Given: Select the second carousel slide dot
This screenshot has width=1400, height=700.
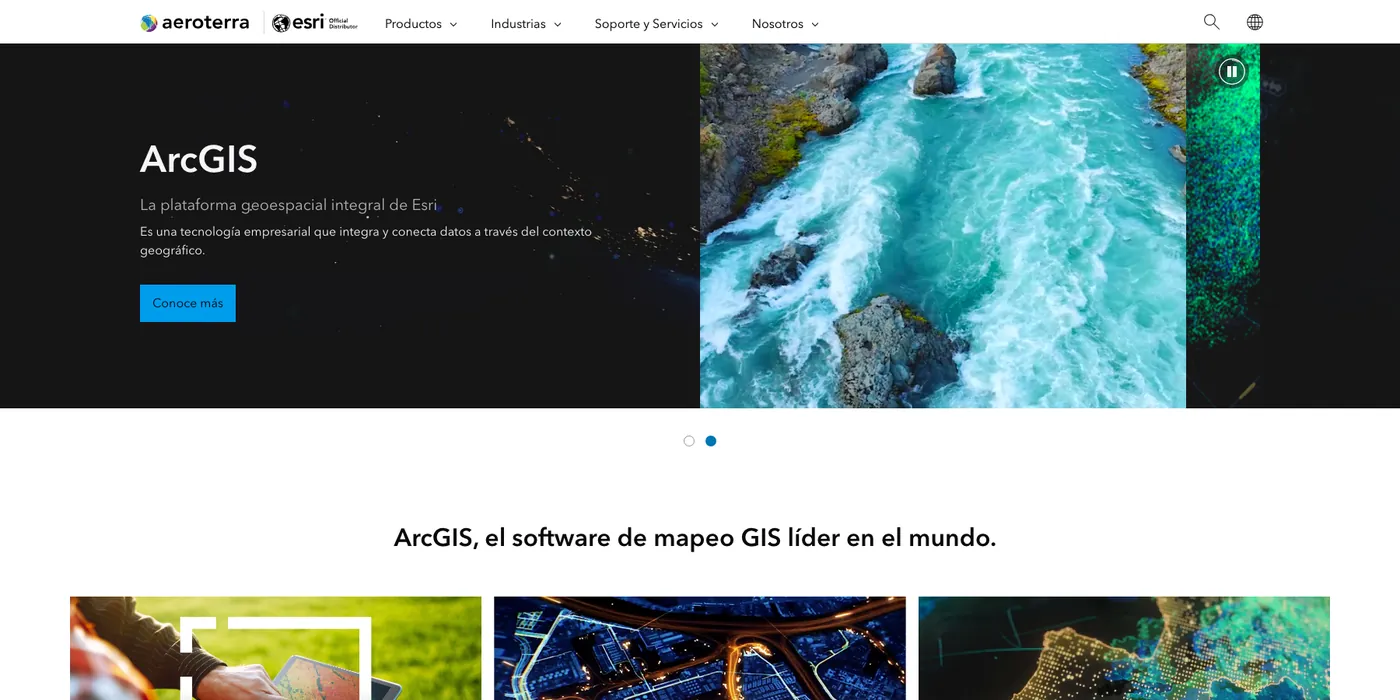Looking at the screenshot, I should [x=711, y=441].
